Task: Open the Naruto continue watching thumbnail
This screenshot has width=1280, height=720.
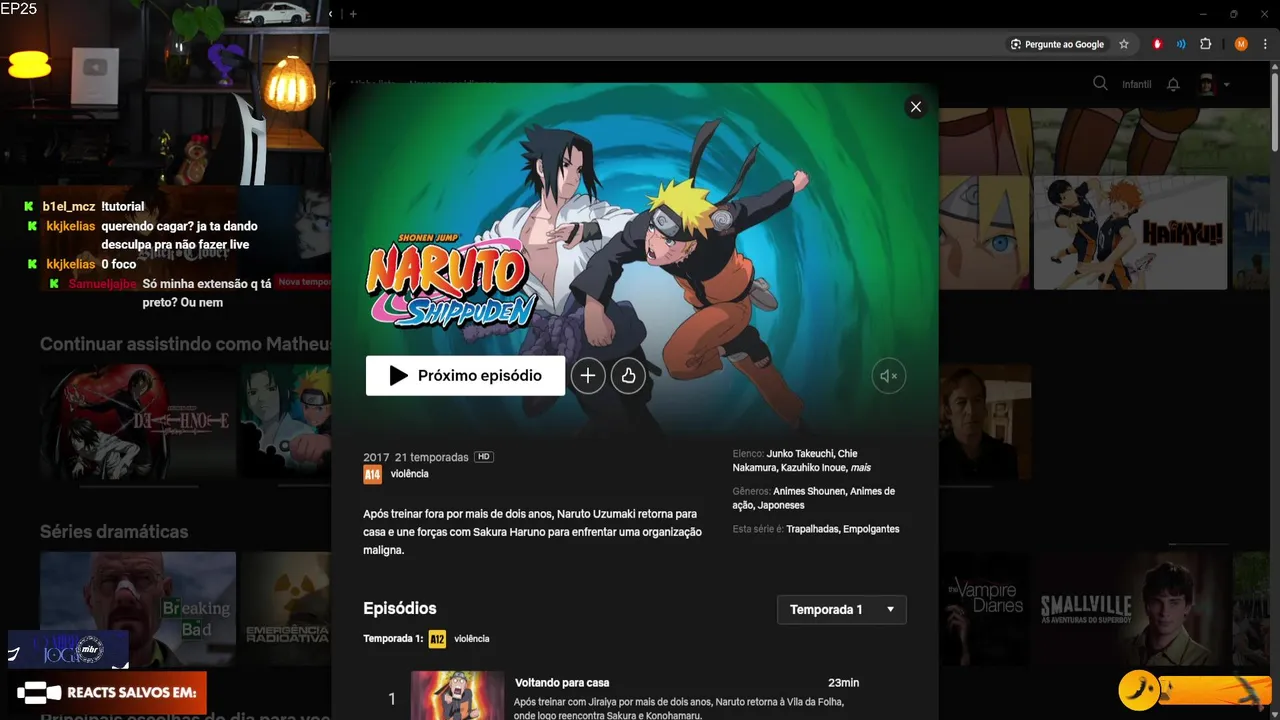Action: click(286, 421)
